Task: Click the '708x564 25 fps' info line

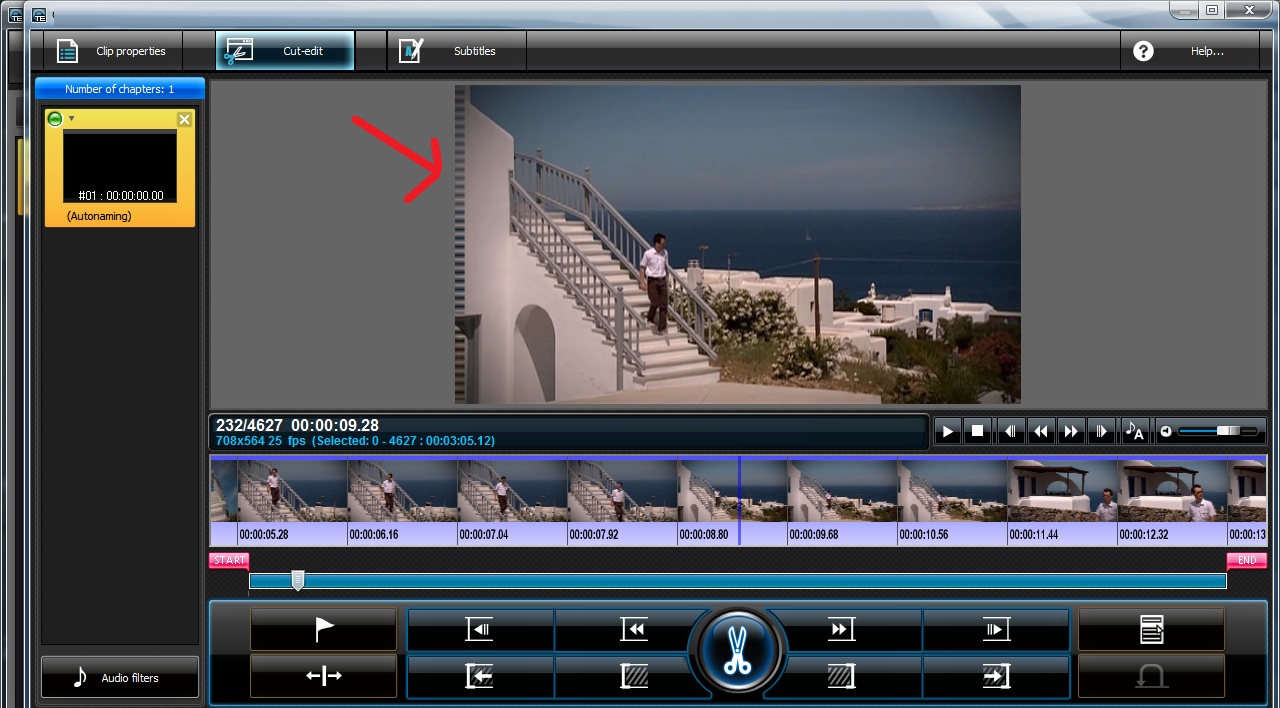Action: 355,440
